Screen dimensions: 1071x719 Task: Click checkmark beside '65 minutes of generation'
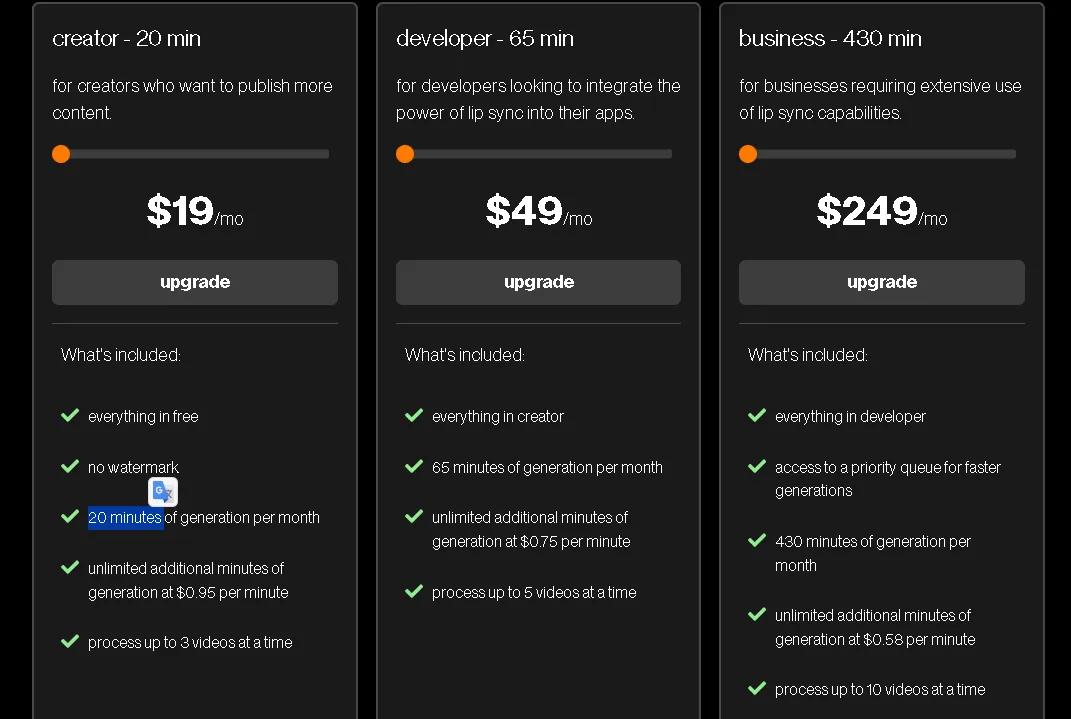click(x=414, y=466)
